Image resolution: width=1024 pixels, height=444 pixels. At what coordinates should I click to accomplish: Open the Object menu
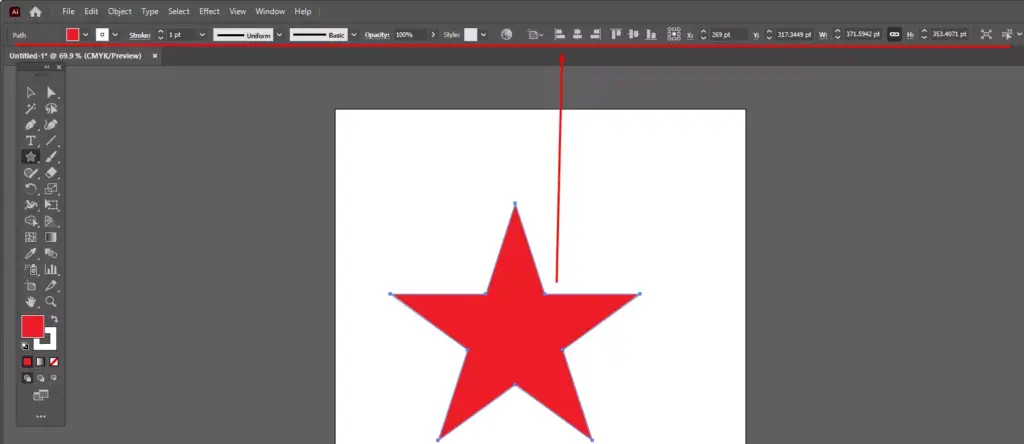coord(120,11)
